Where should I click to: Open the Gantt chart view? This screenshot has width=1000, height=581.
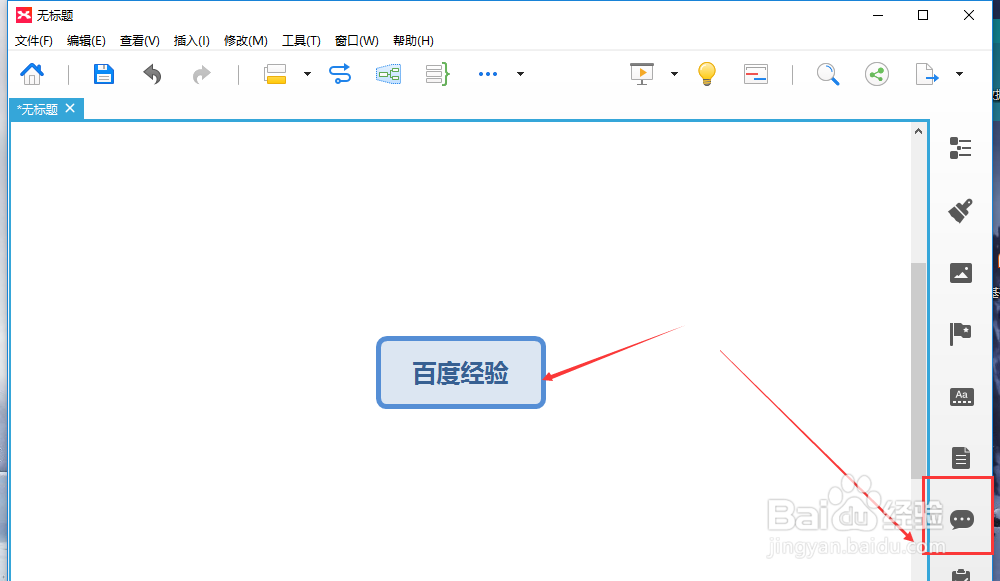point(756,74)
